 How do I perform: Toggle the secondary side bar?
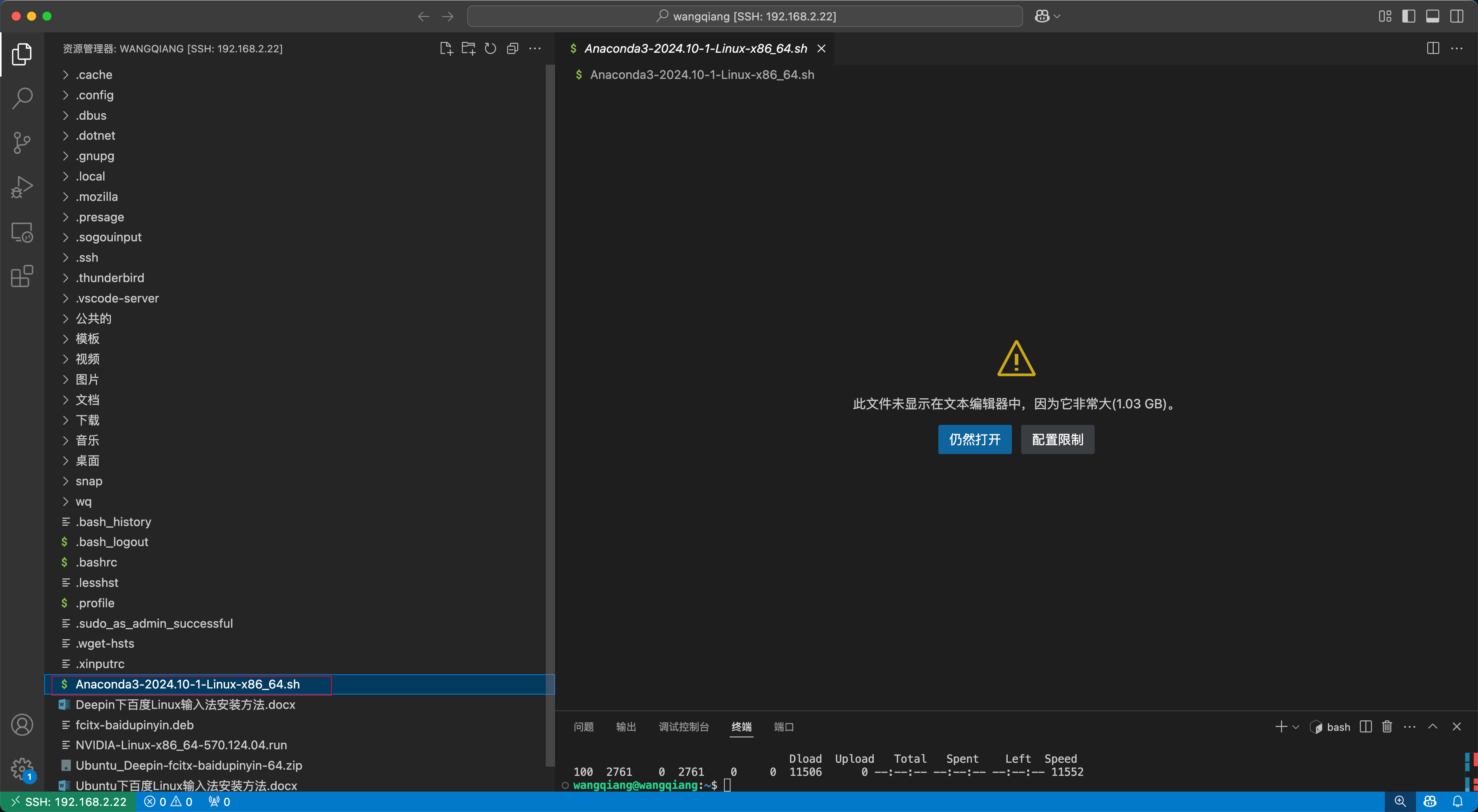[x=1456, y=16]
